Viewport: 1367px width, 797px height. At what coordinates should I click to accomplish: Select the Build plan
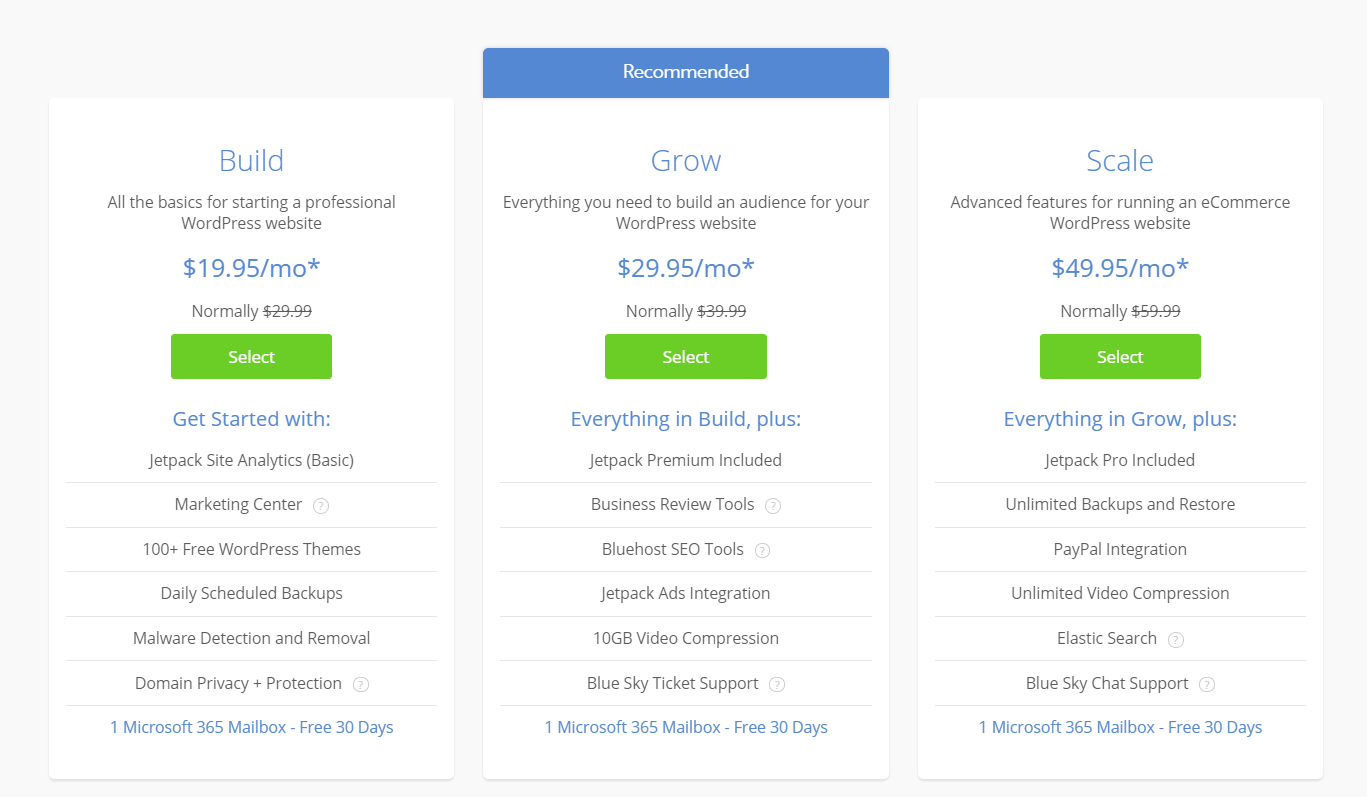[x=251, y=357]
